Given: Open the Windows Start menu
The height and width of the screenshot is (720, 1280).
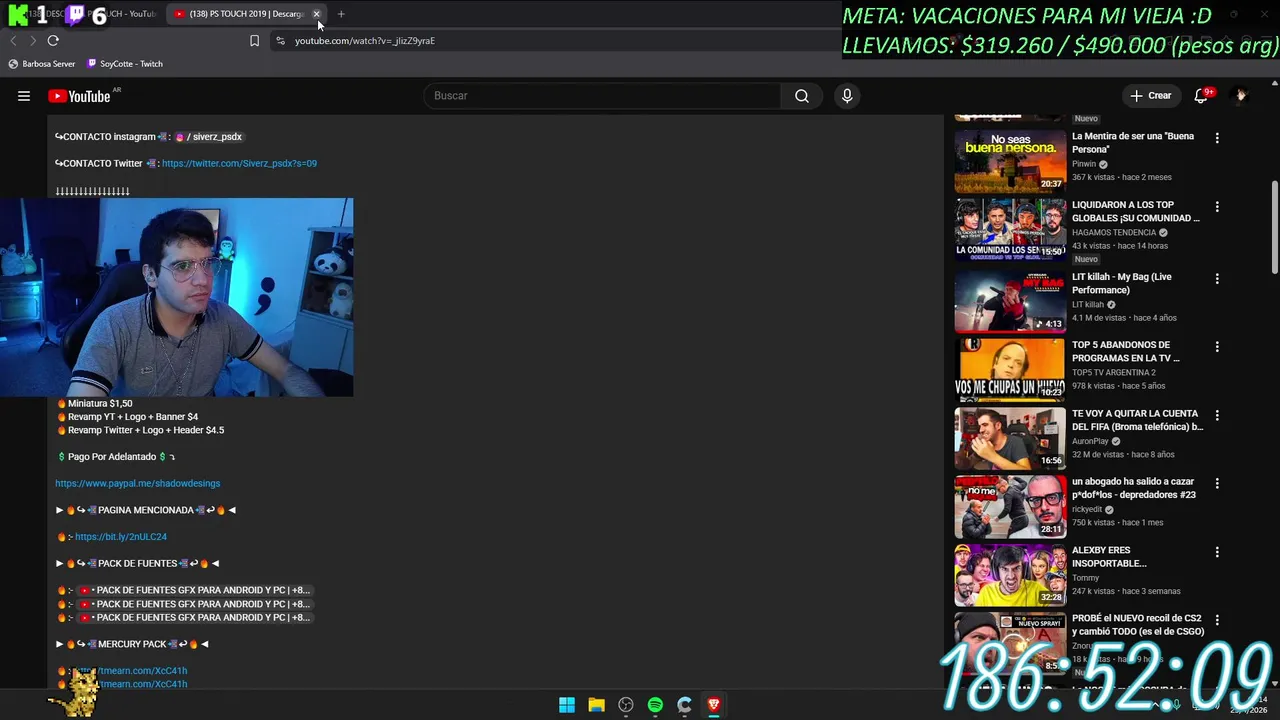Looking at the screenshot, I should point(567,705).
